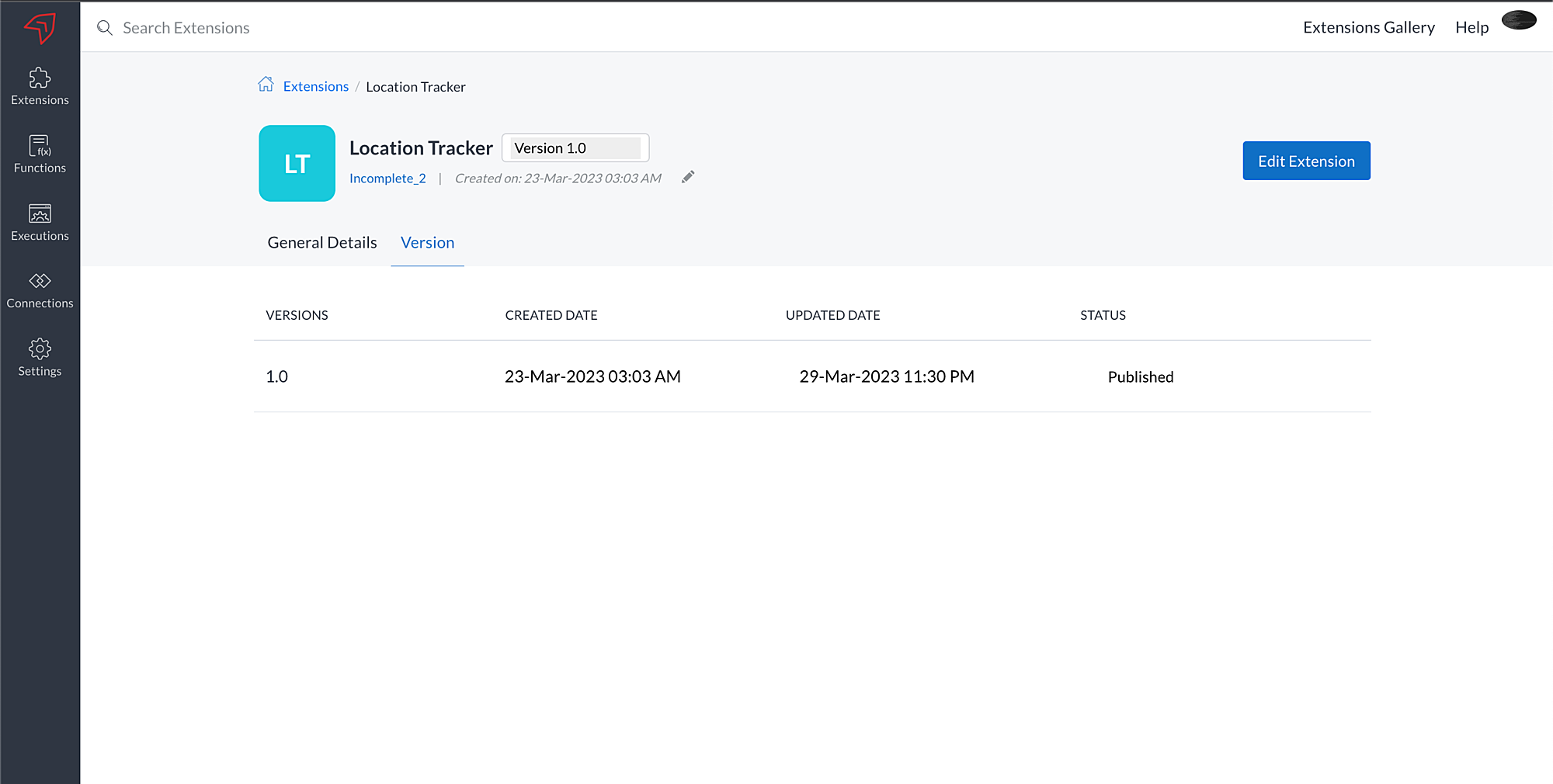Open the Help link

[x=1471, y=27]
